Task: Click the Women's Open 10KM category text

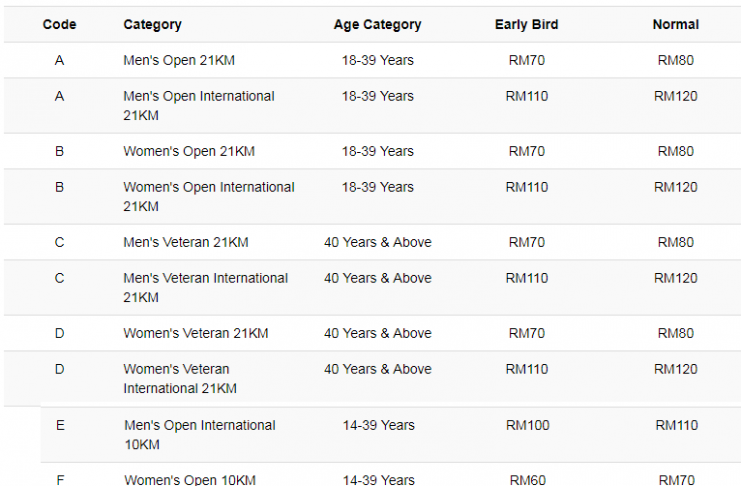Action: click(190, 480)
